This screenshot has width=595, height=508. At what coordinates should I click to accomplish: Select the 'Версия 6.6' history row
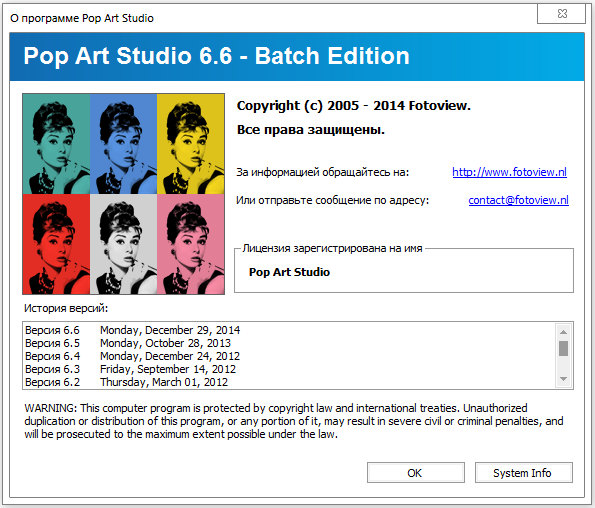click(x=289, y=330)
